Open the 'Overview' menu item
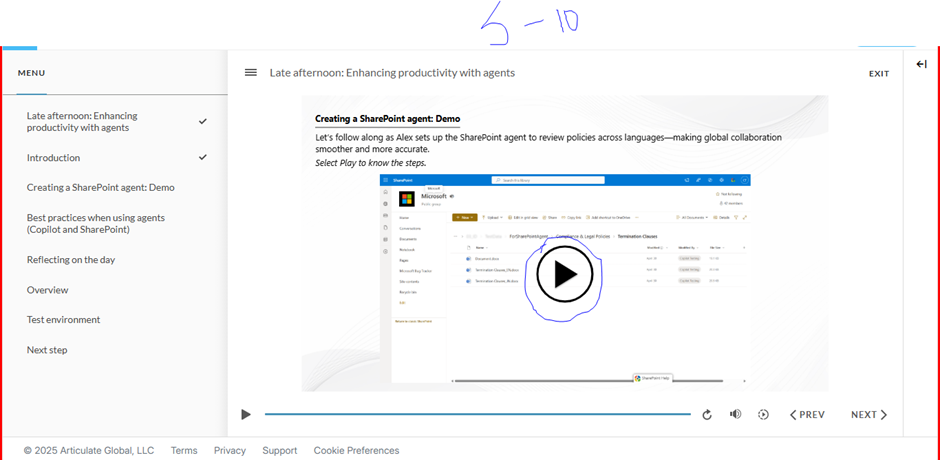The image size is (940, 460). pos(47,290)
